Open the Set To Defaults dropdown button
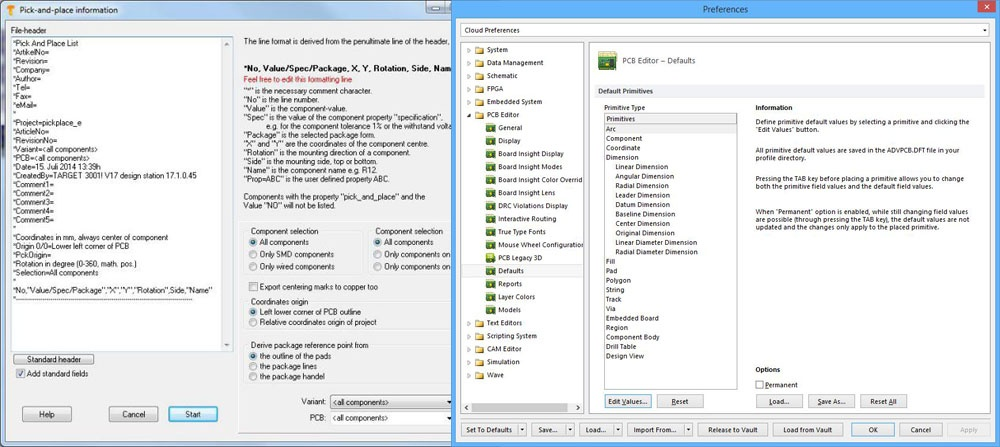The height and width of the screenshot is (447, 1000). (493, 430)
